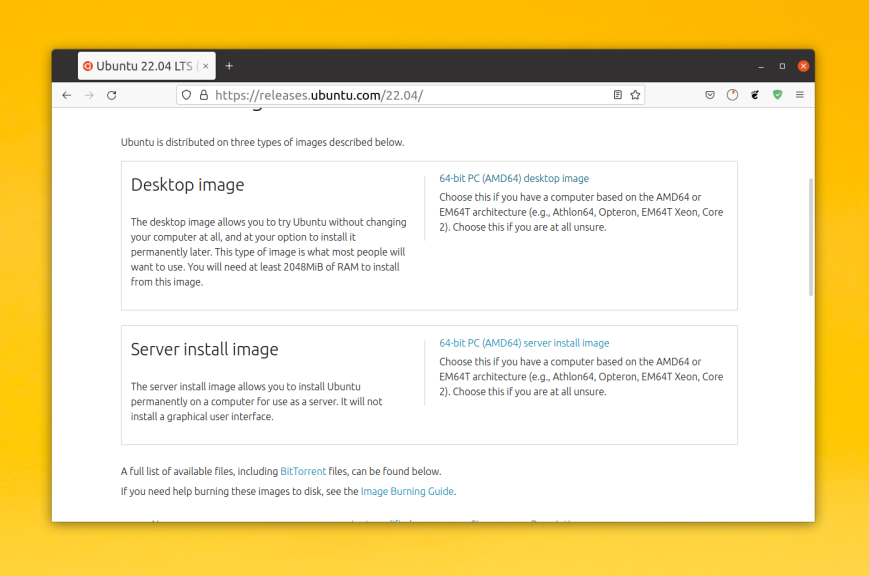The height and width of the screenshot is (576, 869).
Task: Click 64-bit PC (AMD64) server install image link
Action: 524,343
